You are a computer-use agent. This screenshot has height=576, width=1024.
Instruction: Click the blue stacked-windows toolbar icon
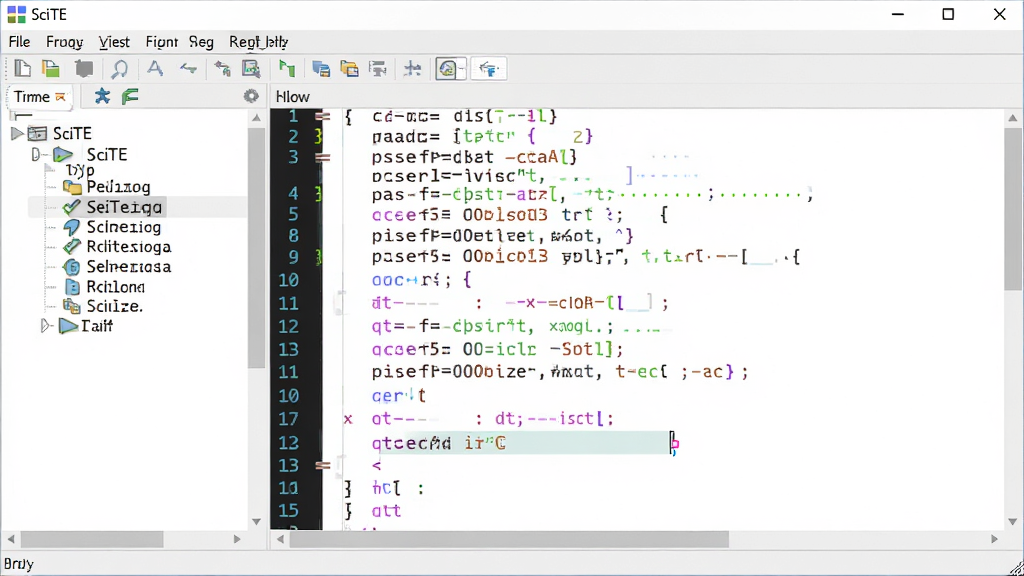tap(321, 69)
